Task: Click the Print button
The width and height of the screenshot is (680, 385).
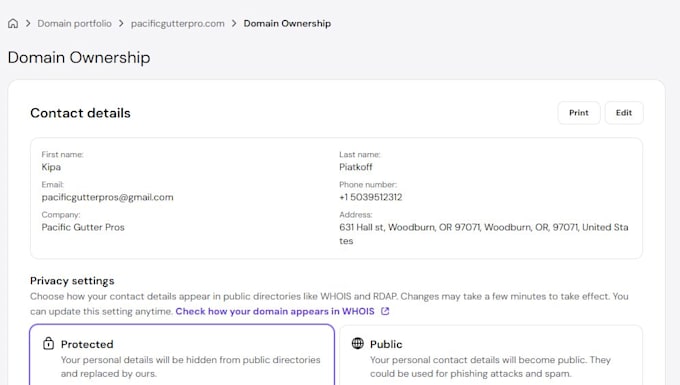Action: [x=579, y=113]
